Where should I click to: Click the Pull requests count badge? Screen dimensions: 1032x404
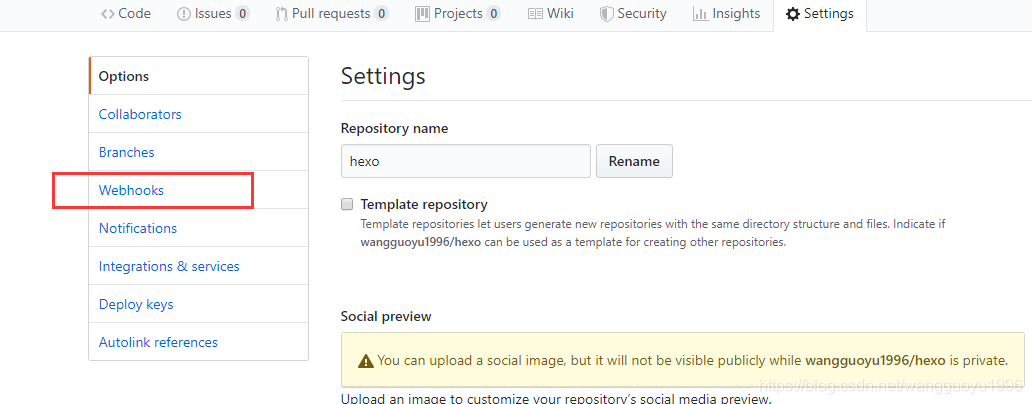pos(381,13)
